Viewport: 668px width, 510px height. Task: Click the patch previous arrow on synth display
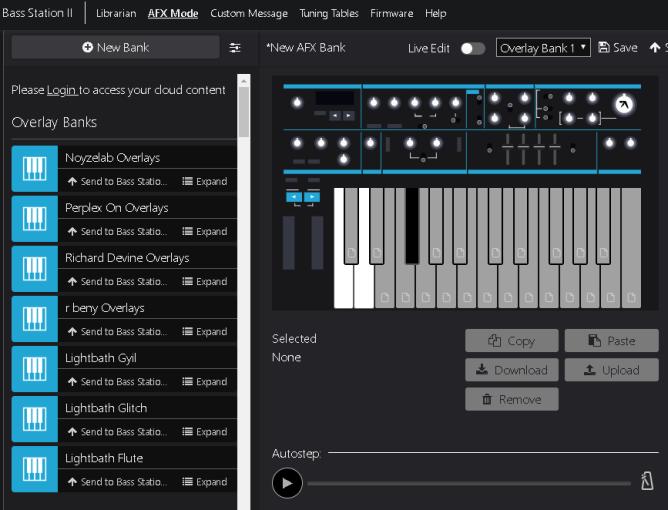click(x=335, y=115)
